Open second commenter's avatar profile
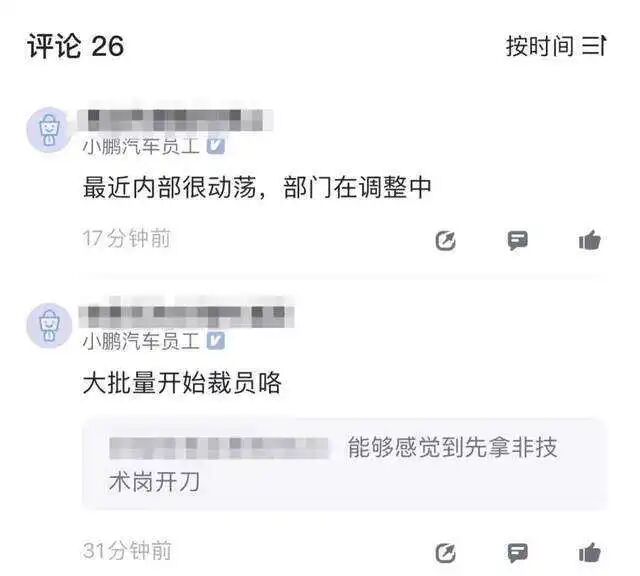 [49, 325]
